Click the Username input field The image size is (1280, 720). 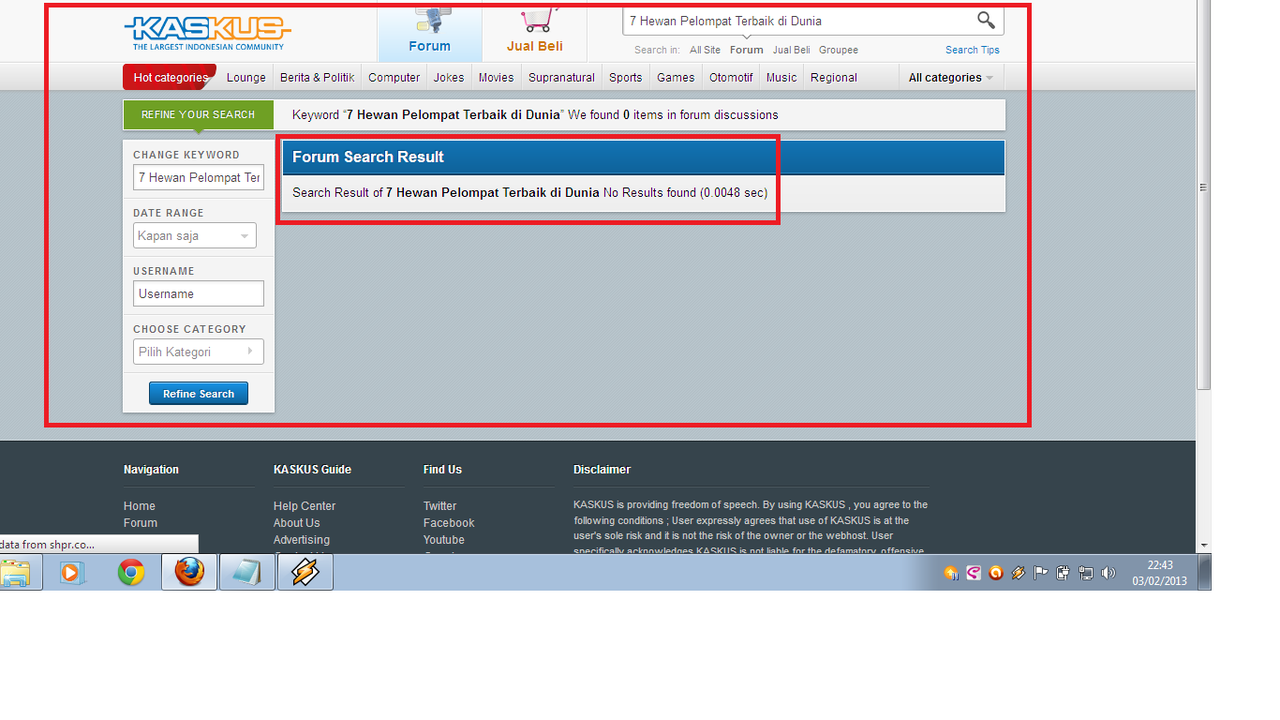tap(198, 294)
